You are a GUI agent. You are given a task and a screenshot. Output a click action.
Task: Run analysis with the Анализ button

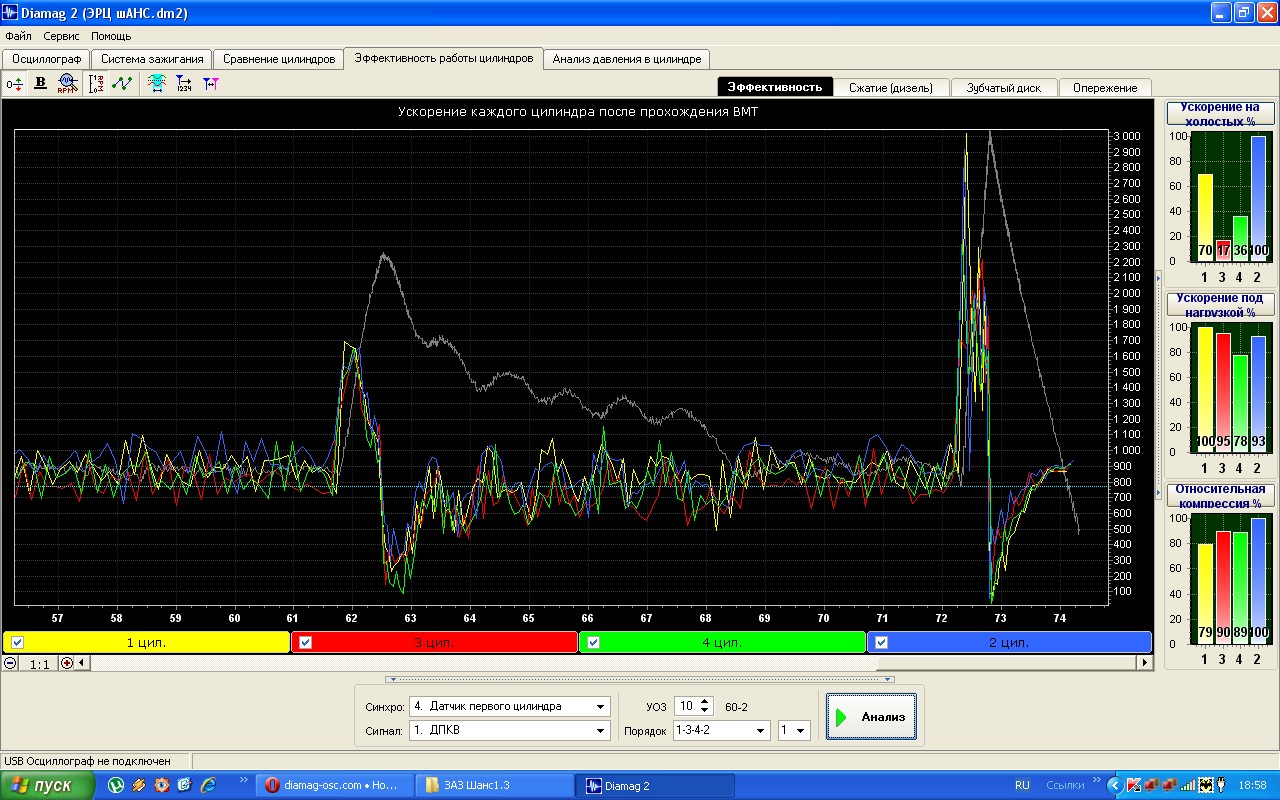[x=871, y=717]
